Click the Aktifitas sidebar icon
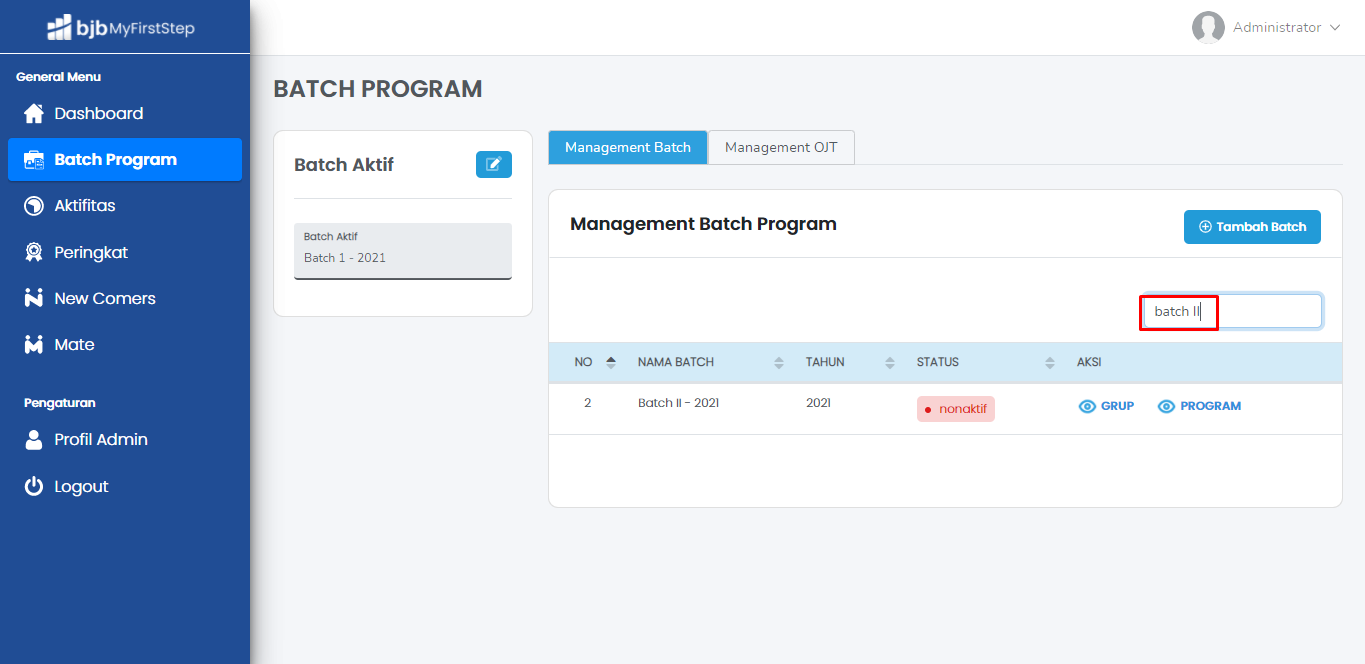 [x=34, y=206]
